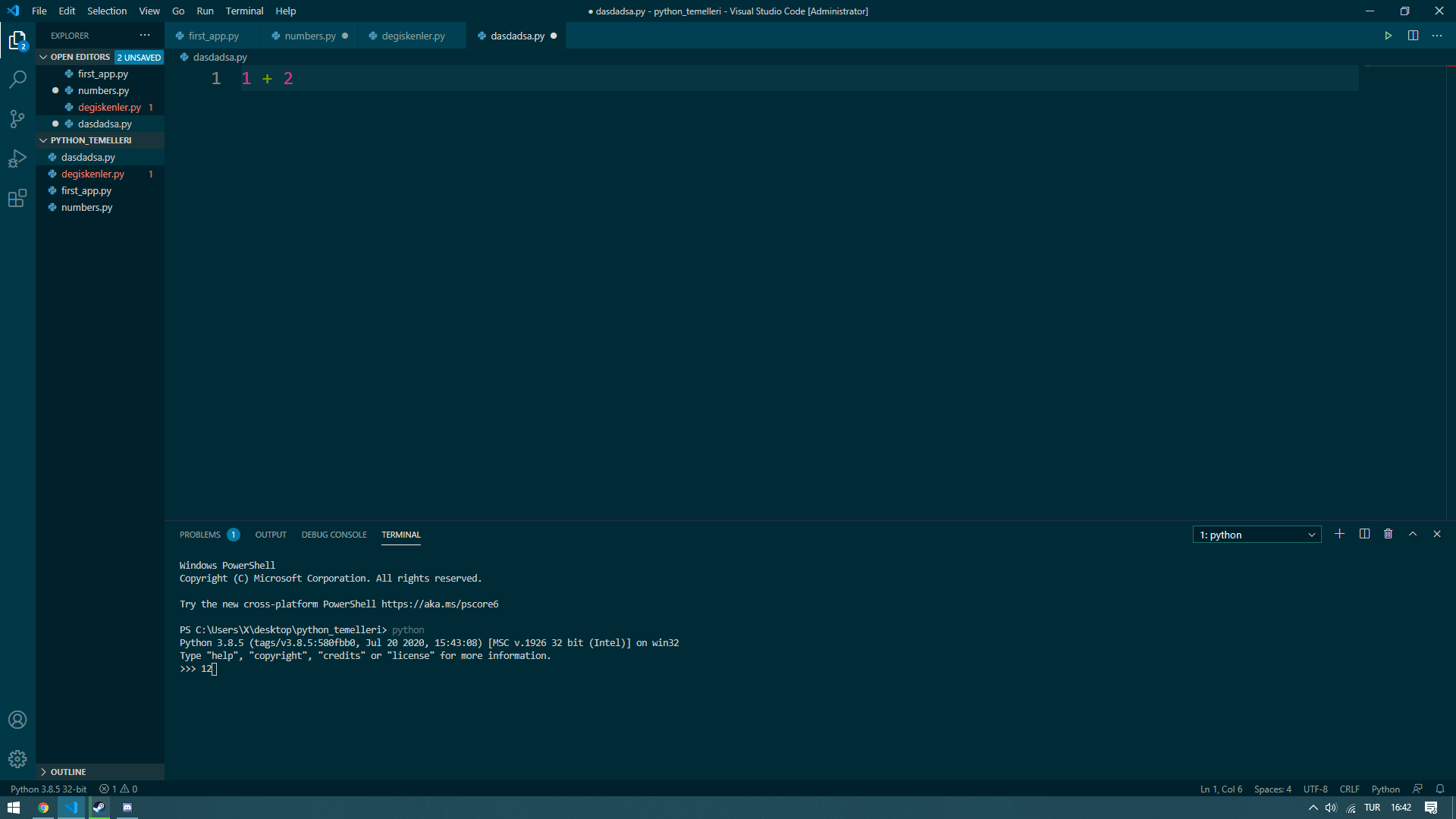Click the Python 3.8.5 32-bit interpreter selector
Screen dimensions: 1456x819
(49, 789)
